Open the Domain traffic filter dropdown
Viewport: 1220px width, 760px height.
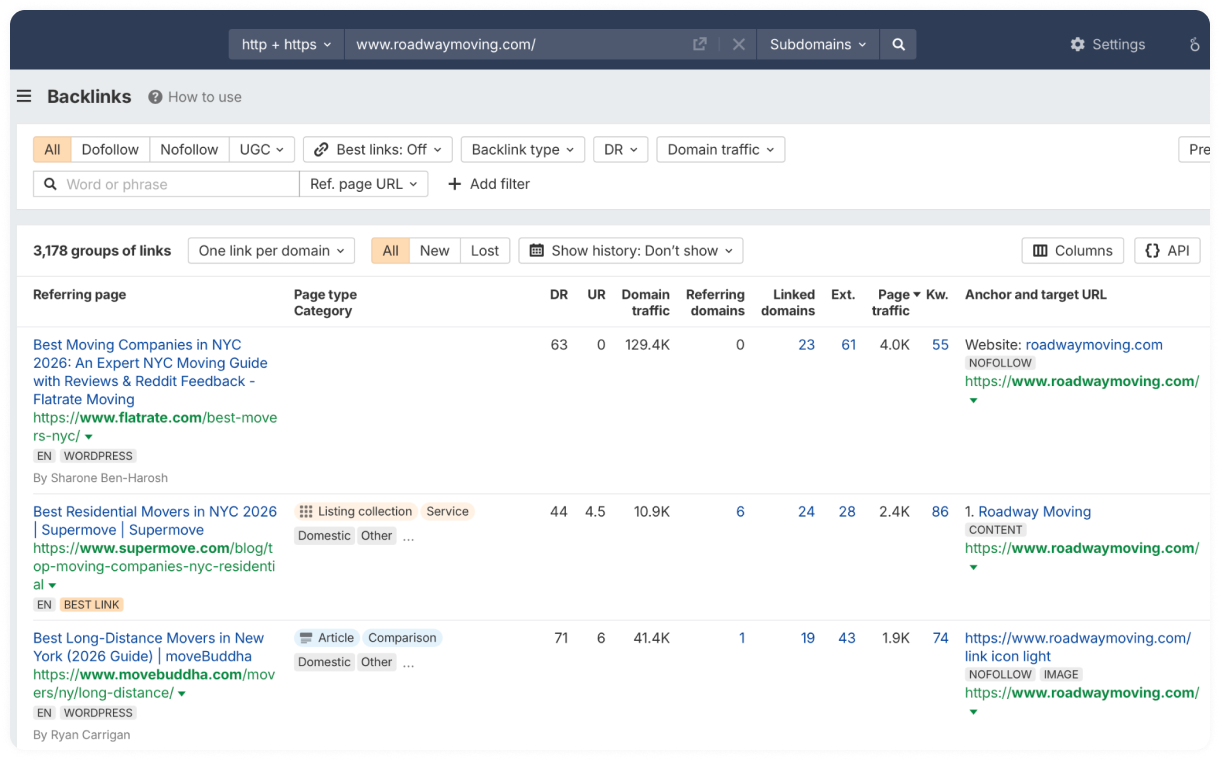pyautogui.click(x=720, y=149)
